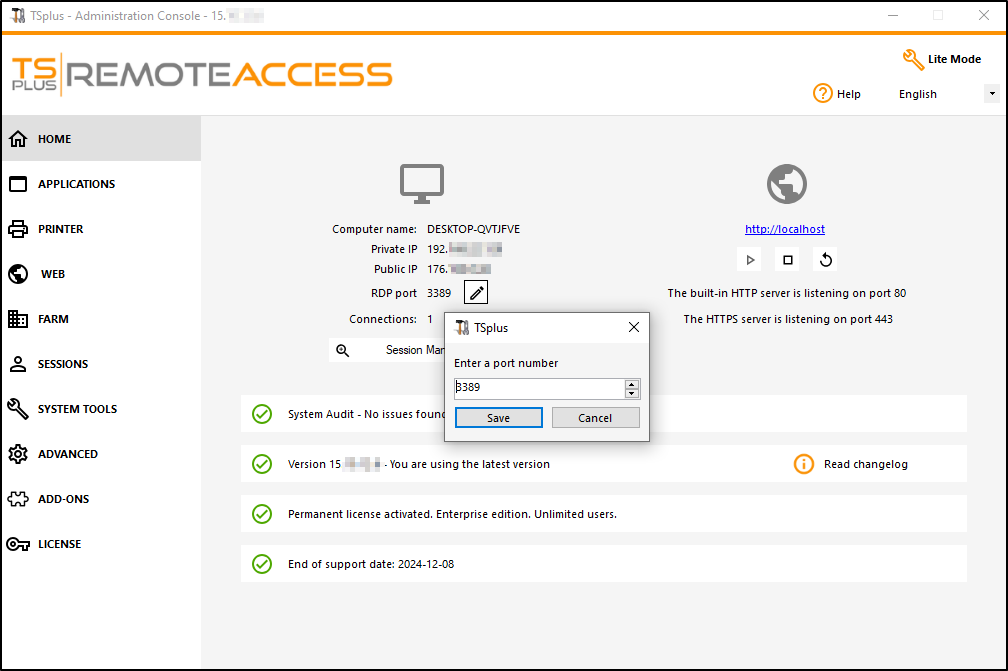Screen dimensions: 1008x671
Task: Open the http://localhost link
Action: click(784, 228)
